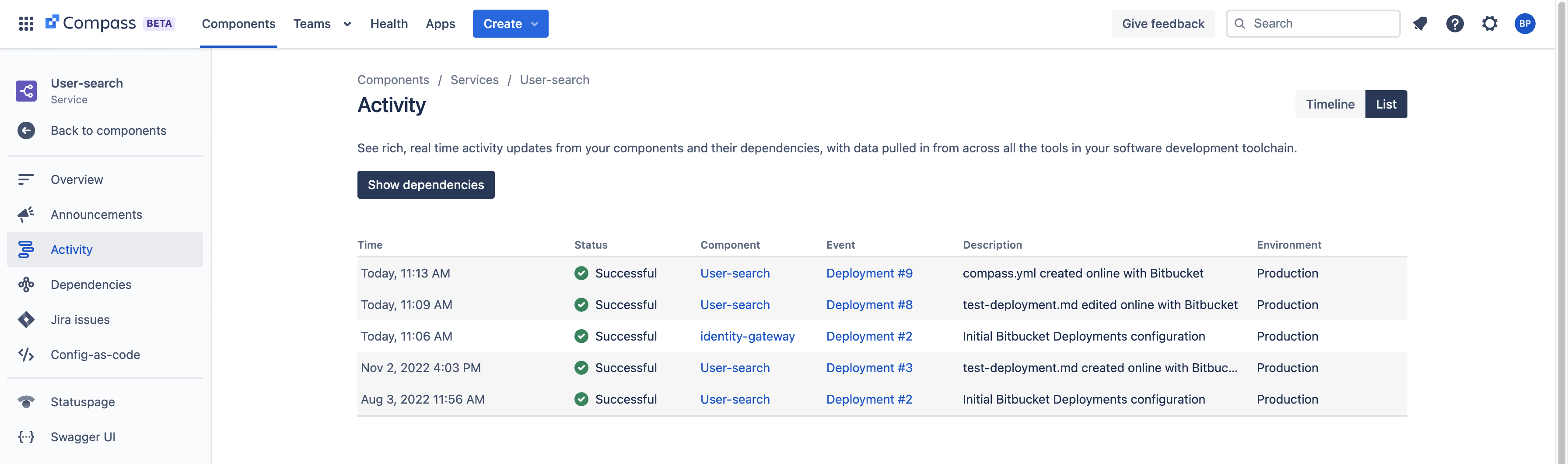
Task: Open the Create dropdown button
Action: tap(510, 24)
